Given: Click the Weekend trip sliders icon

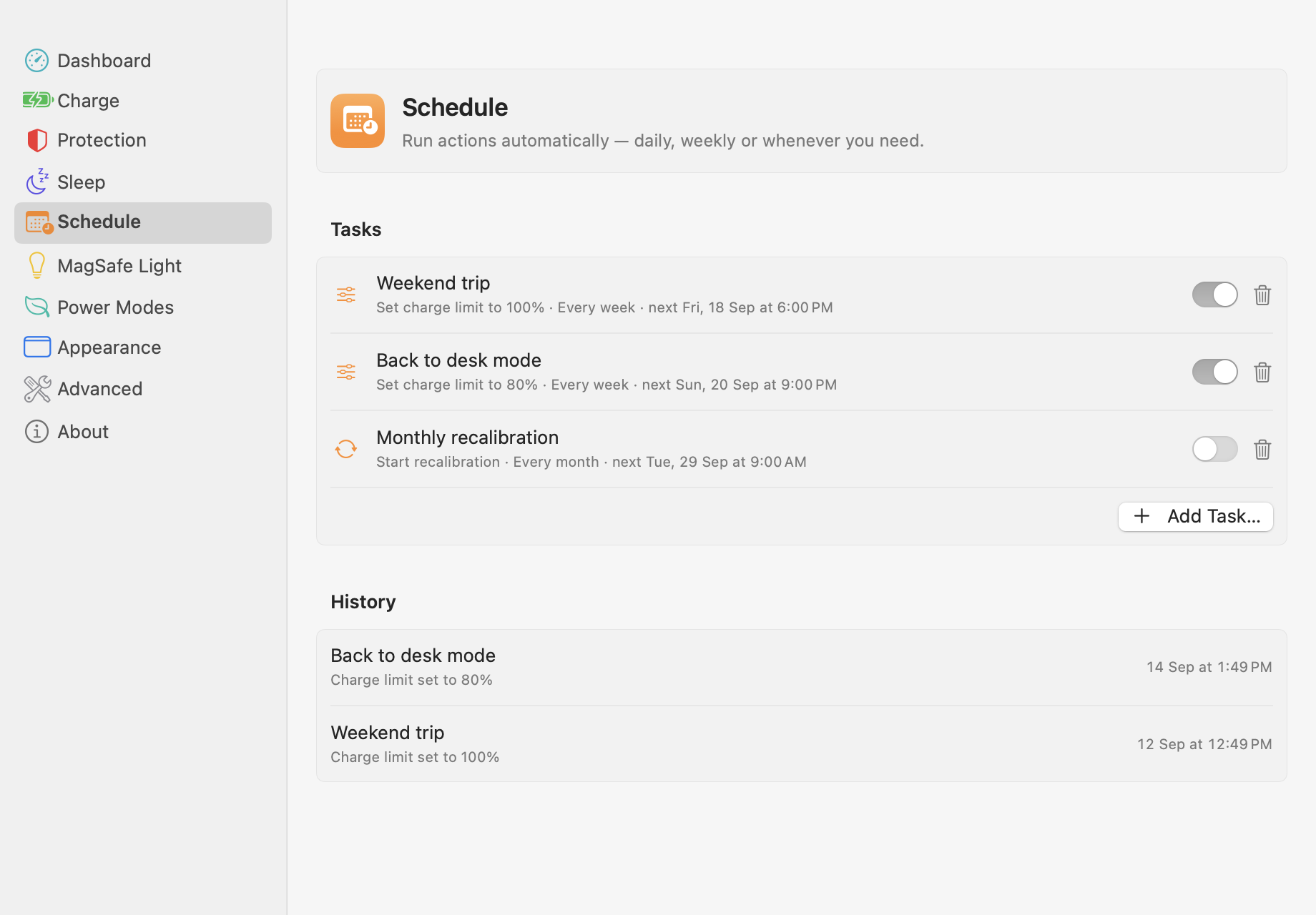Looking at the screenshot, I should click(346, 295).
